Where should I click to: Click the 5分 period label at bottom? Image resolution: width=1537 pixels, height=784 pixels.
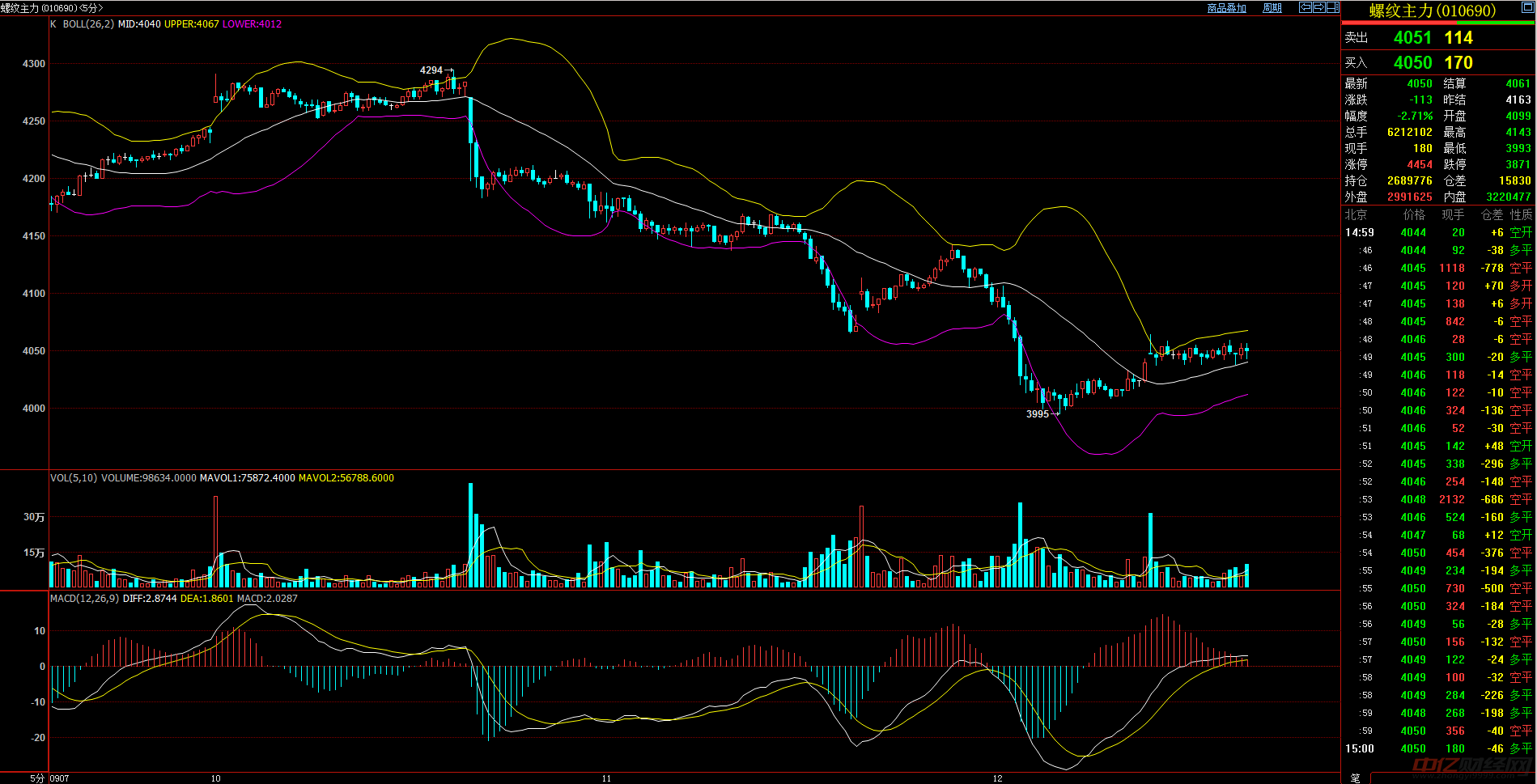[37, 778]
